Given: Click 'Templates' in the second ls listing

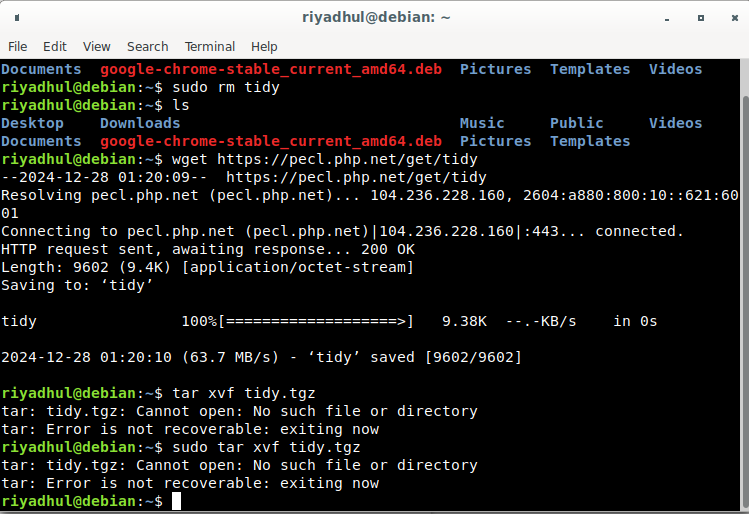Looking at the screenshot, I should 590,141.
